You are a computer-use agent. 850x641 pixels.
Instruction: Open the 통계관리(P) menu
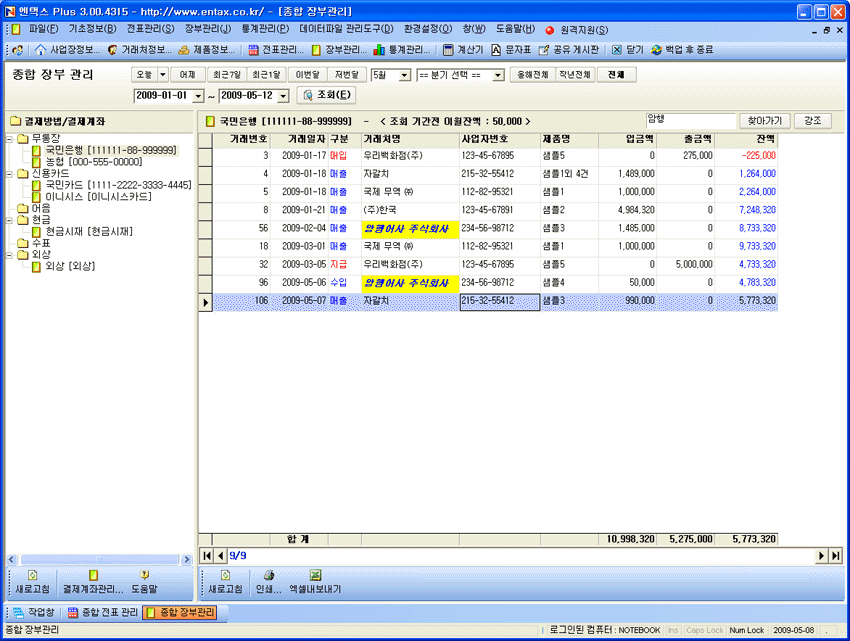point(265,29)
